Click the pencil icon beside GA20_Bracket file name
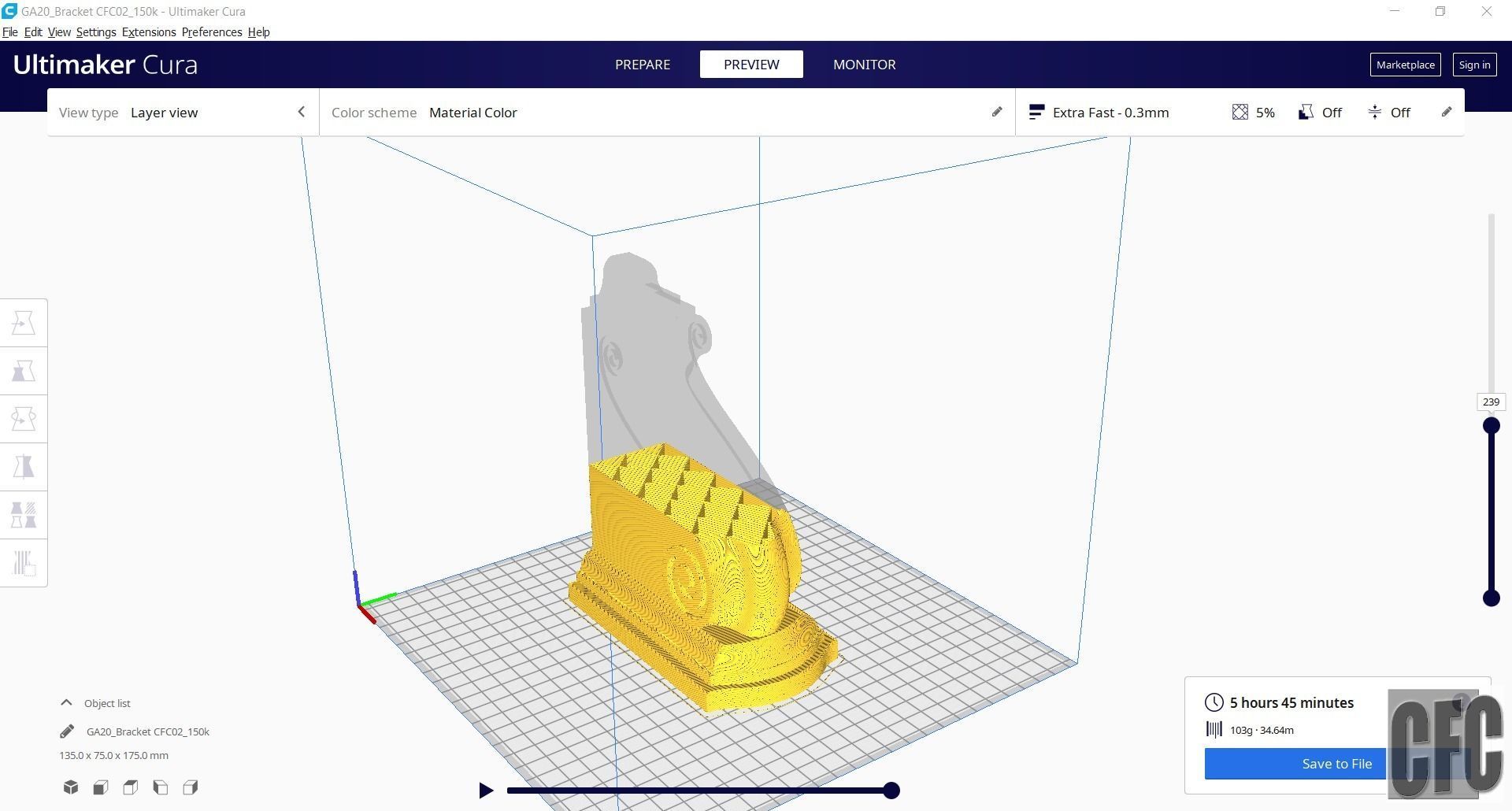Screen dimensions: 1512x811 (67, 731)
